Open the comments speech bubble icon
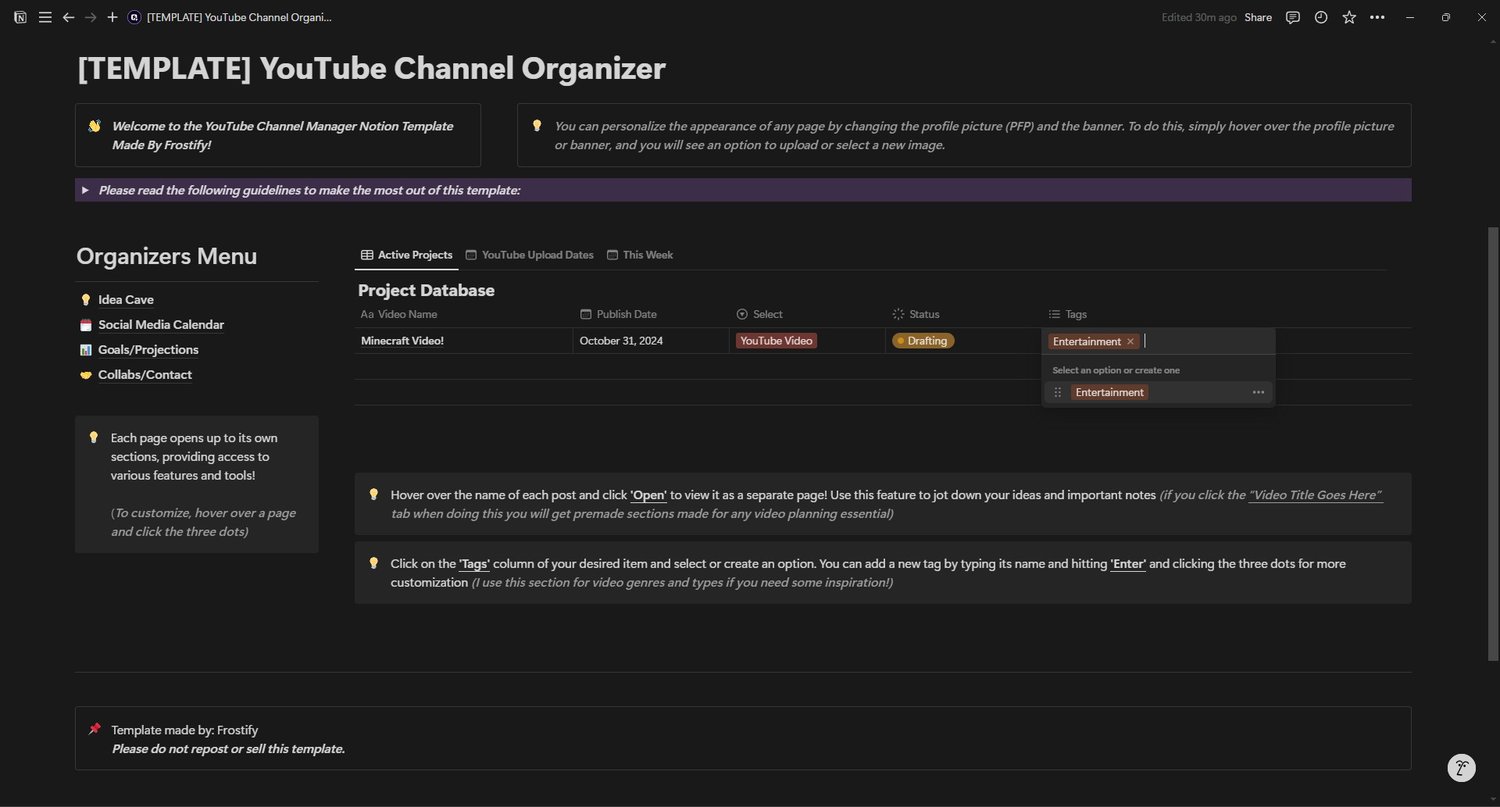The width and height of the screenshot is (1500, 807). (x=1293, y=17)
